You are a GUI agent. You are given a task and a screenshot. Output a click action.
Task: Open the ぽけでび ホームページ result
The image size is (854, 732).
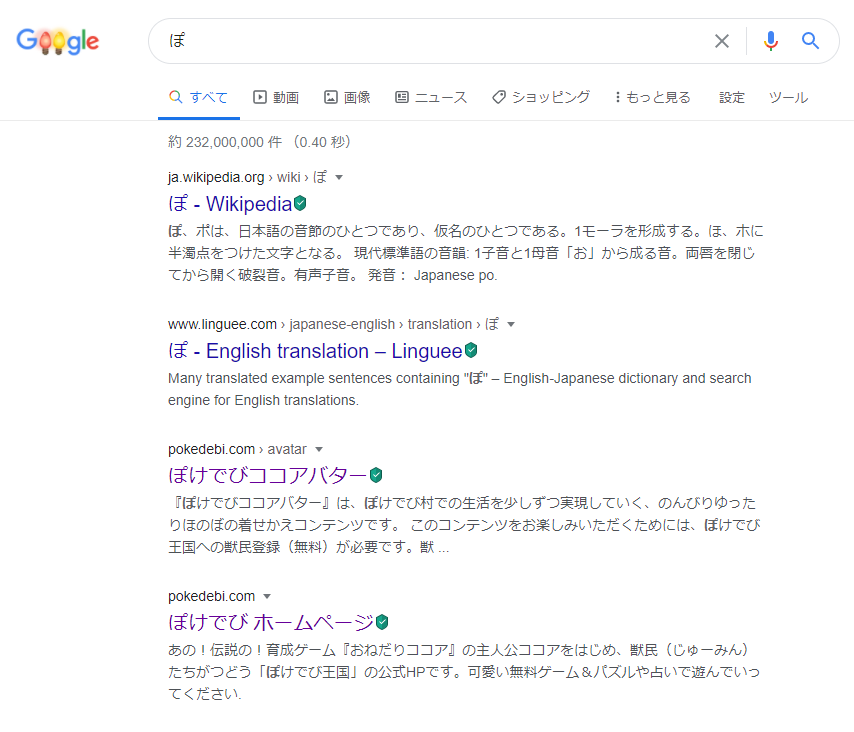[271, 622]
